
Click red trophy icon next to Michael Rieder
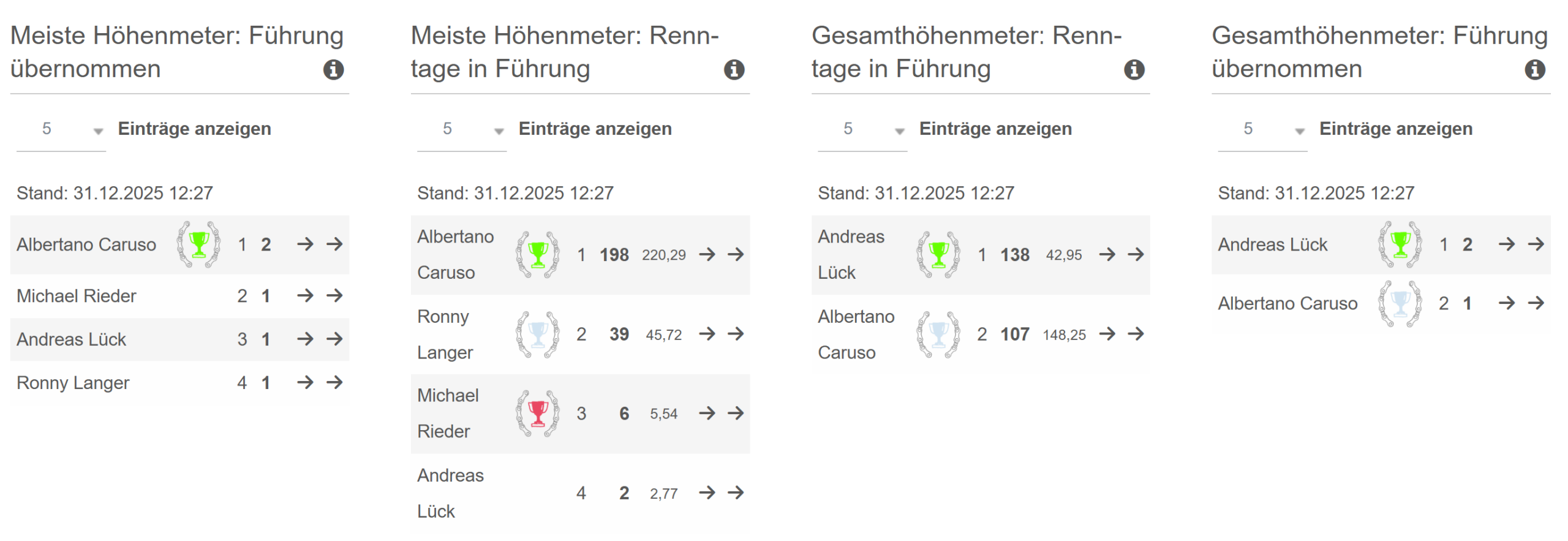[x=538, y=414]
